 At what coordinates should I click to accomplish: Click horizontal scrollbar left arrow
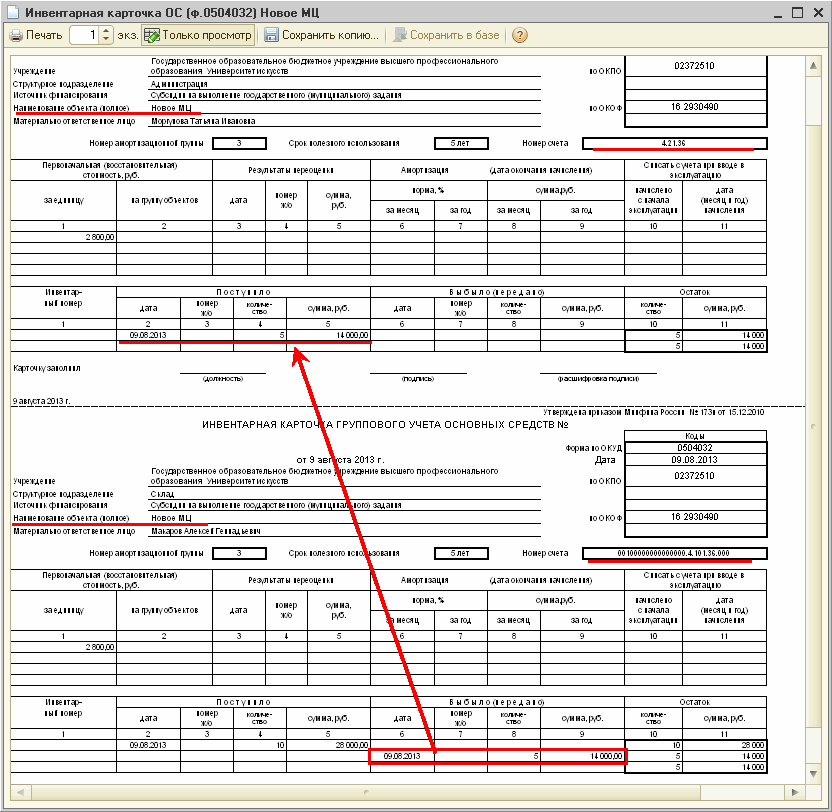click(21, 792)
